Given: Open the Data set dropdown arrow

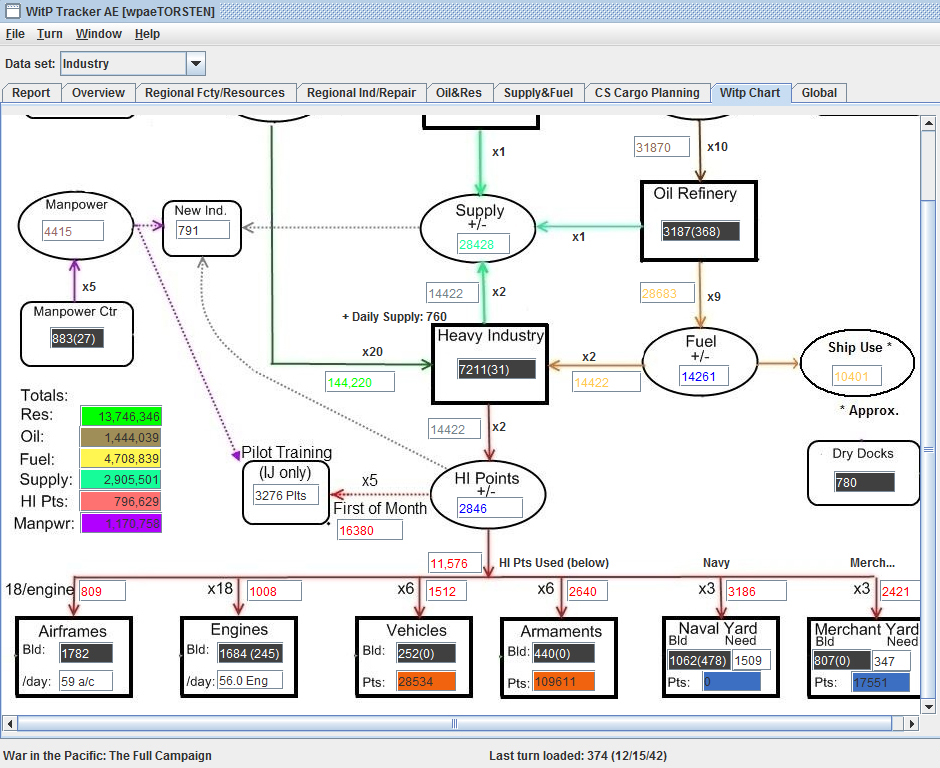Looking at the screenshot, I should click(195, 64).
